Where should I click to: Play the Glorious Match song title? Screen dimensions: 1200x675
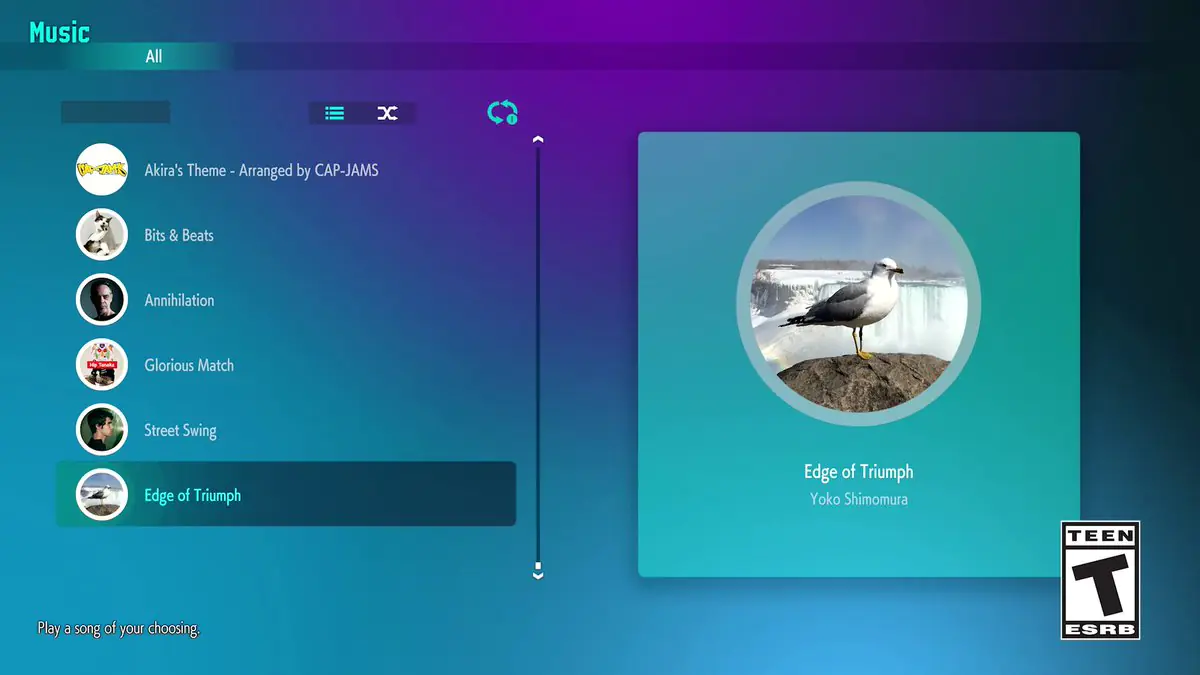tap(189, 365)
